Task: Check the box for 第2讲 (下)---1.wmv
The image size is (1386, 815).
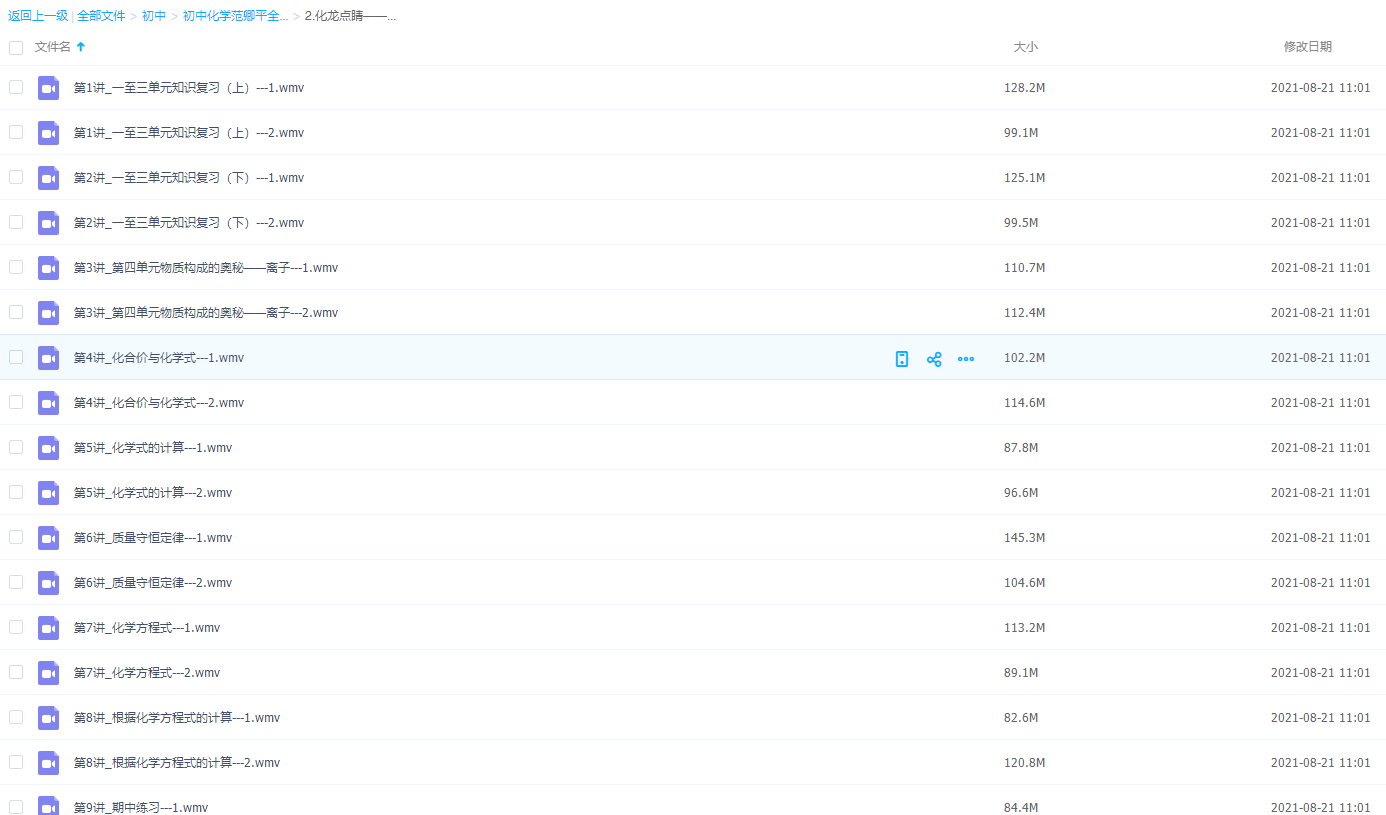Action: tap(16, 177)
